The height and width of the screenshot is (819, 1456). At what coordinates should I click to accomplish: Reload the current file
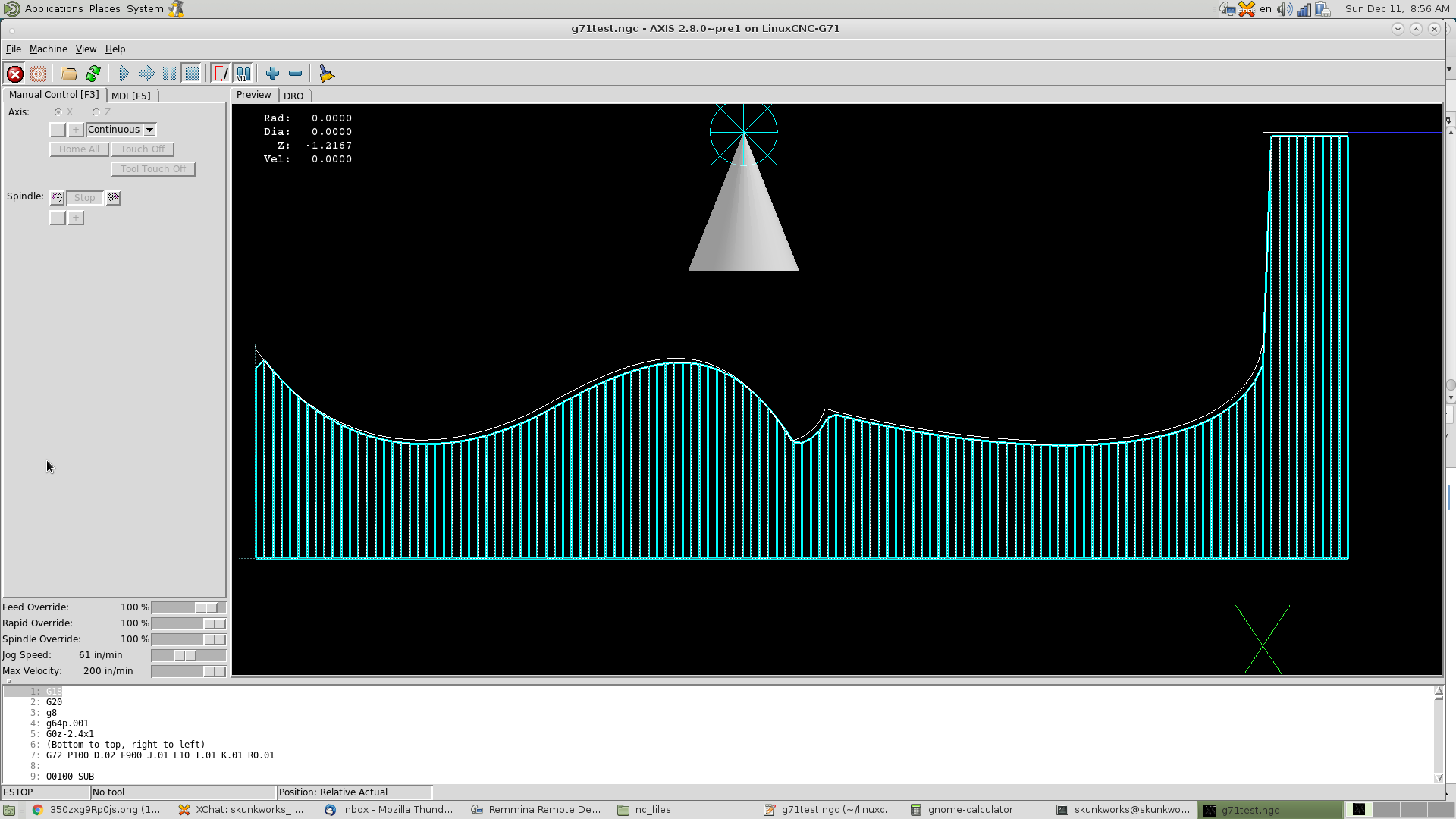[93, 74]
